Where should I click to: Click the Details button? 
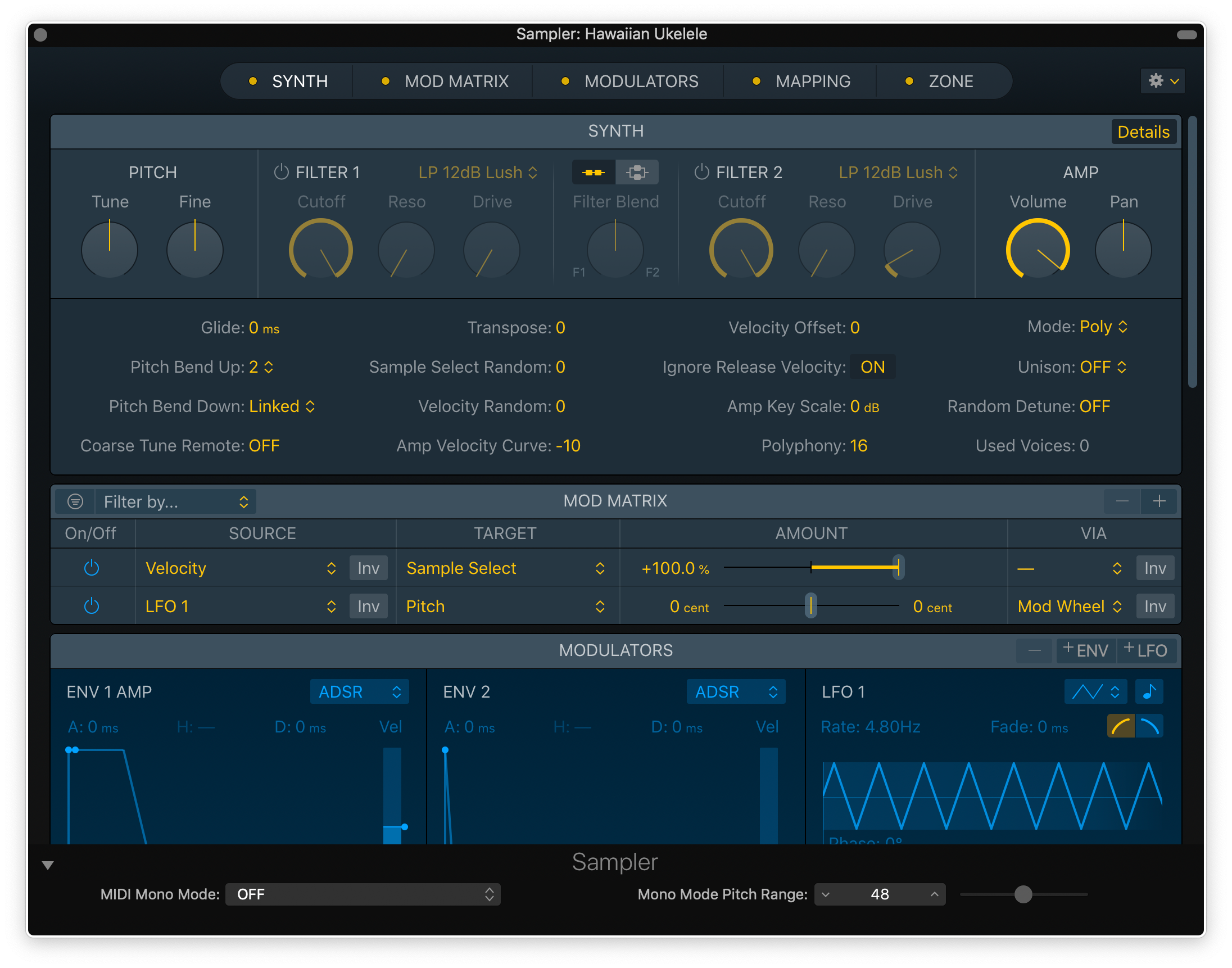click(1143, 132)
